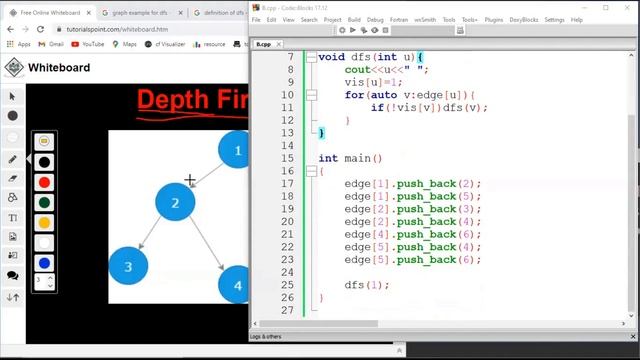640x360 pixels.
Task: Click the Run play icon
Action: pyautogui.click(x=353, y=30)
